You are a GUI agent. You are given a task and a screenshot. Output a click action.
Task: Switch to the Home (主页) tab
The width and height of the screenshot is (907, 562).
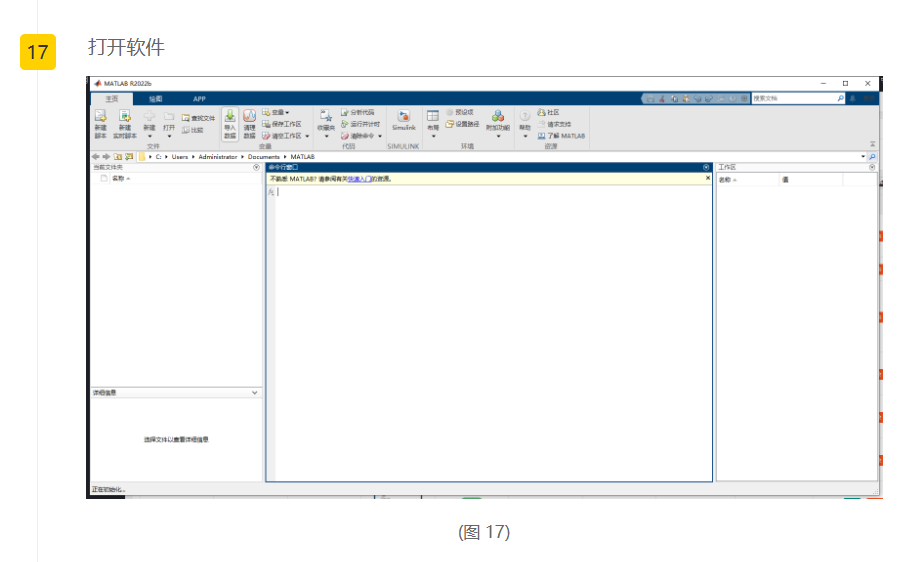(112, 99)
